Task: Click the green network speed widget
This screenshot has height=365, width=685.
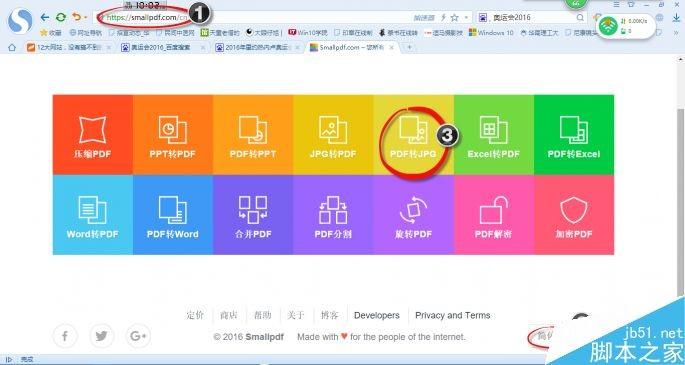Action: pyautogui.click(x=626, y=26)
